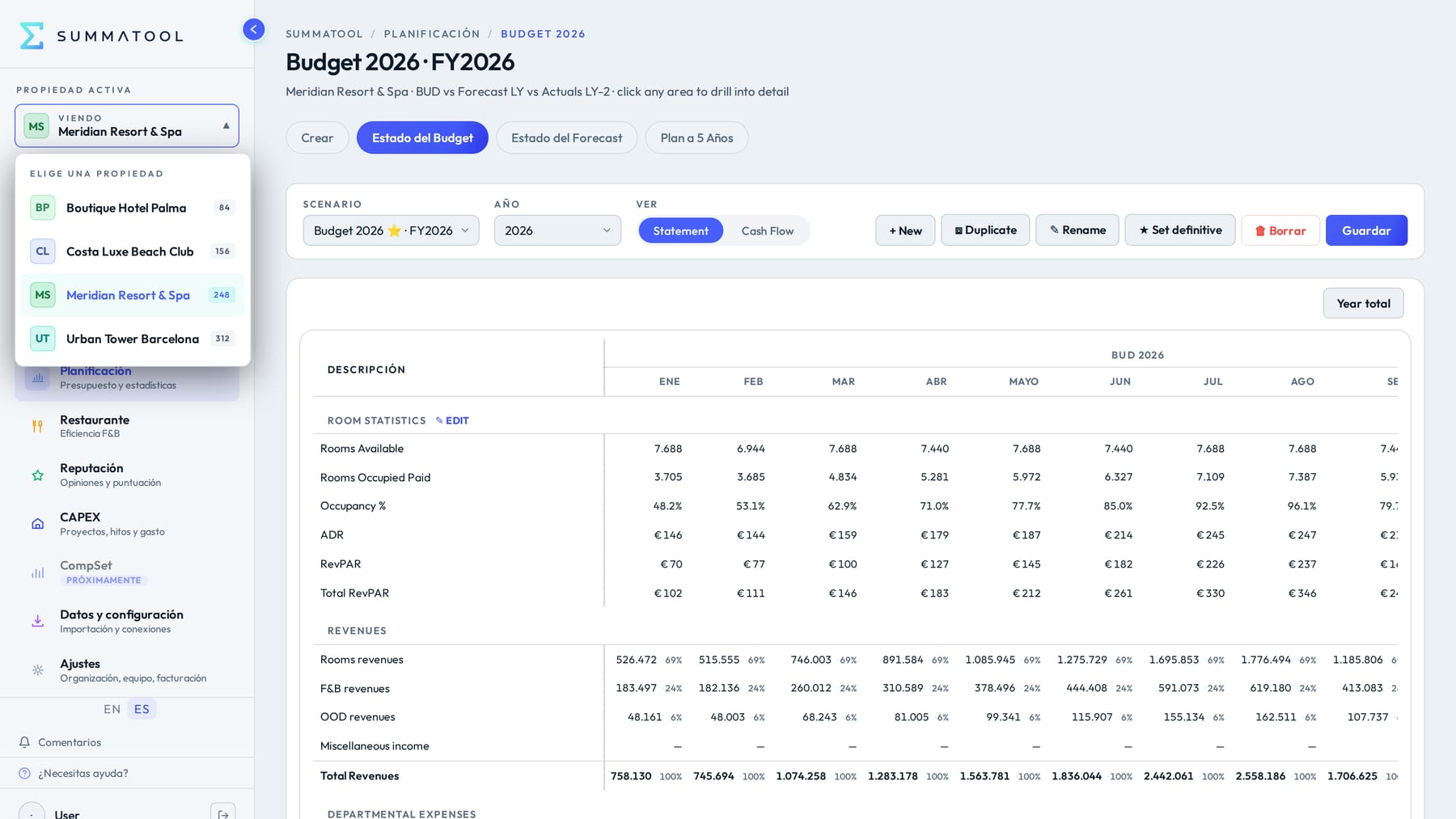1456x819 pixels.
Task: Click the CAPEX building icon
Action: coord(37,524)
